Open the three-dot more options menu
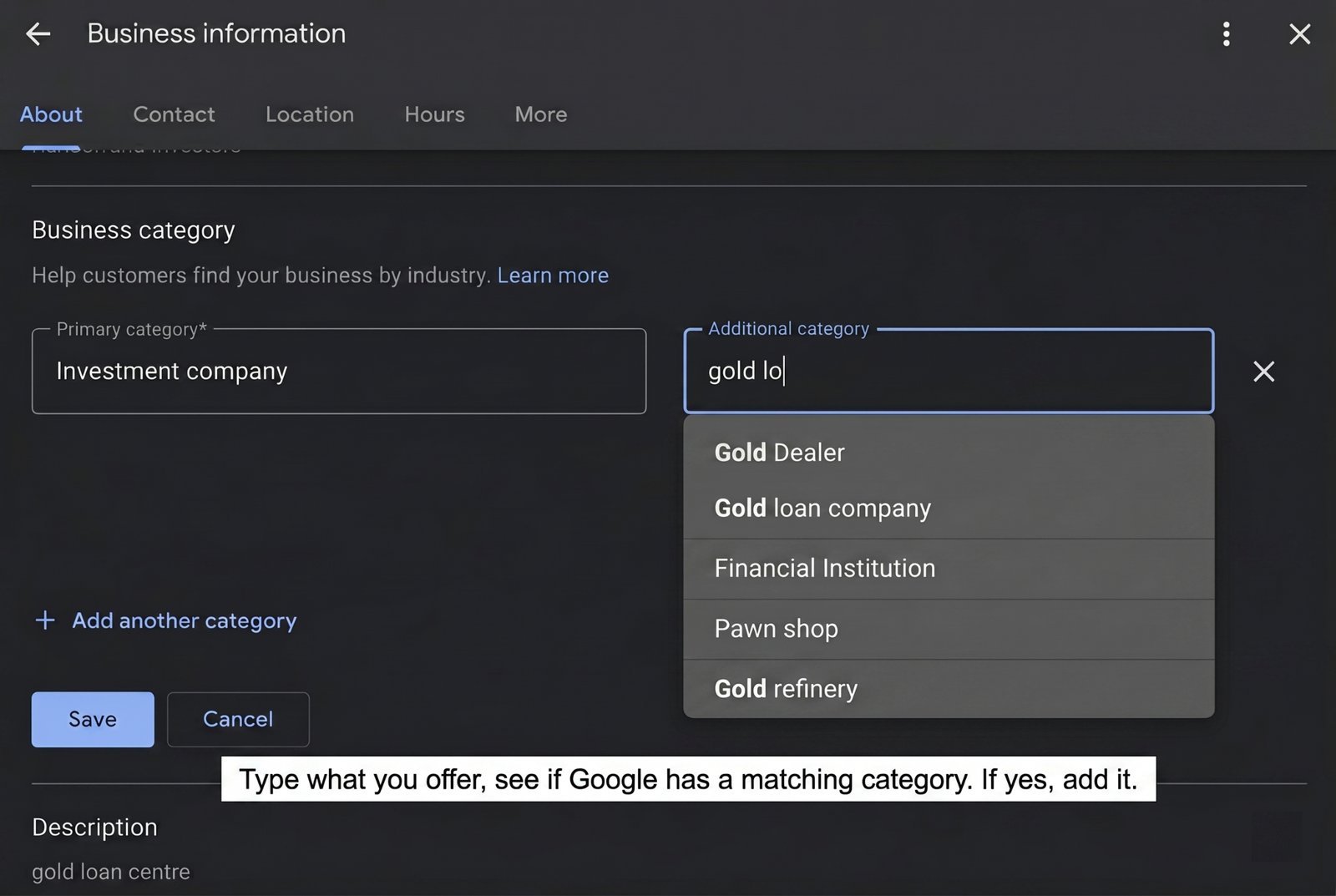The image size is (1336, 896). (1226, 33)
